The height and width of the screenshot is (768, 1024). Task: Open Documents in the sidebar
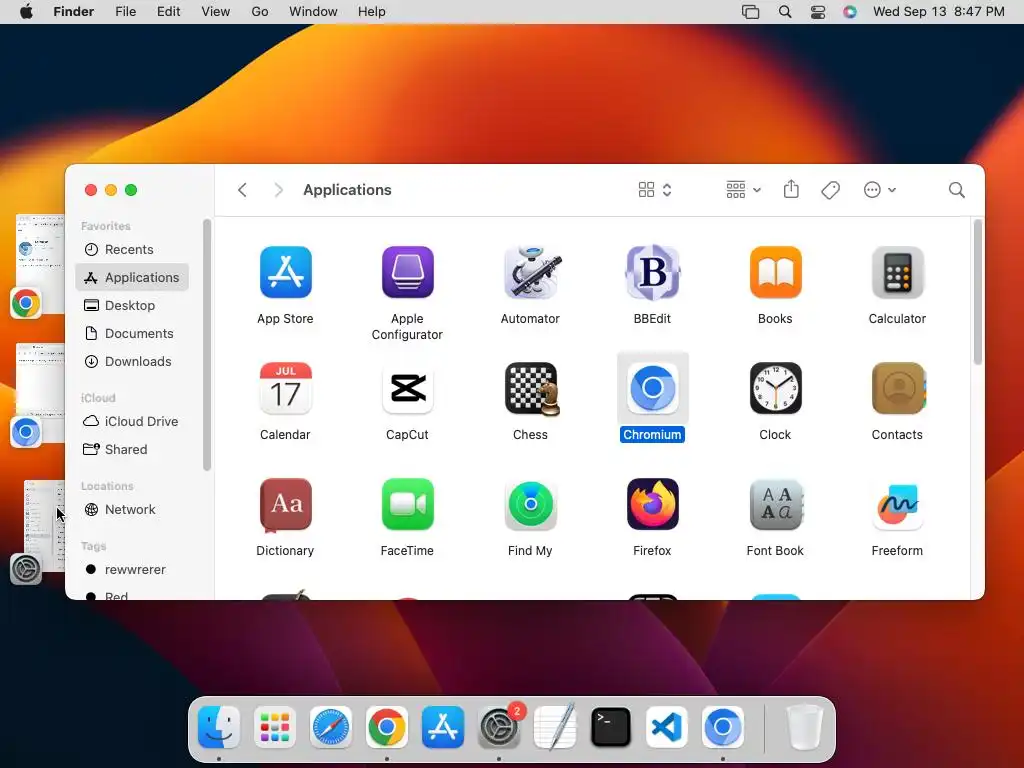pos(132,334)
